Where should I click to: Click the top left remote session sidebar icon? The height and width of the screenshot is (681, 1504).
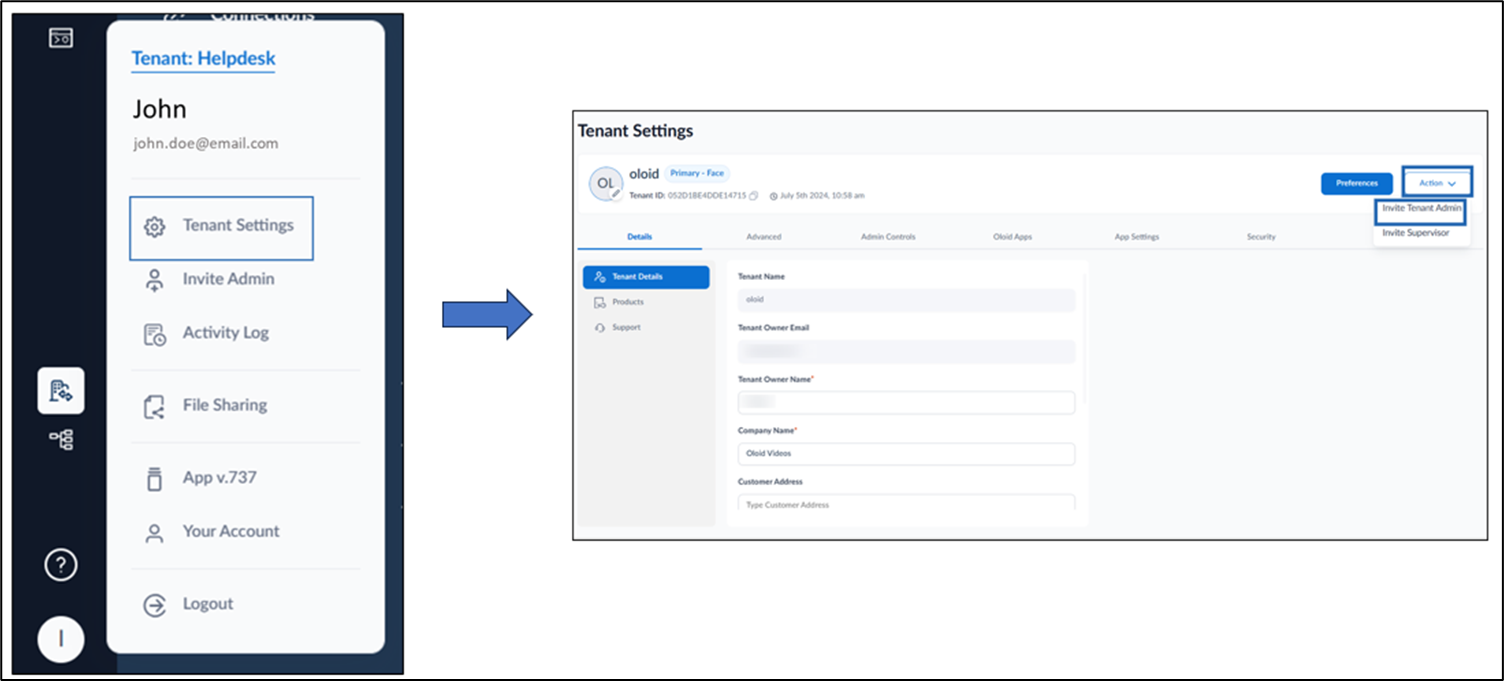(x=61, y=38)
